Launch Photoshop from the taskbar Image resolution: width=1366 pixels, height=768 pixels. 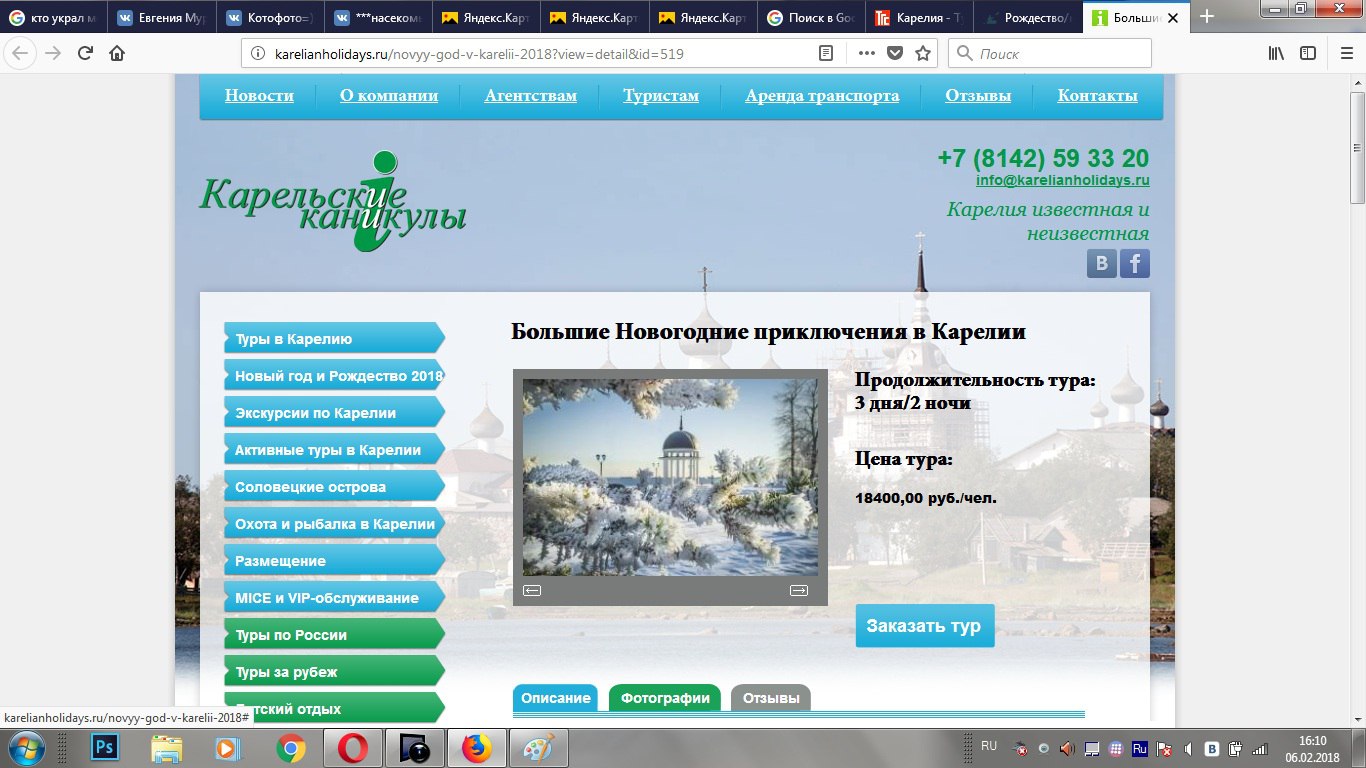click(x=105, y=747)
